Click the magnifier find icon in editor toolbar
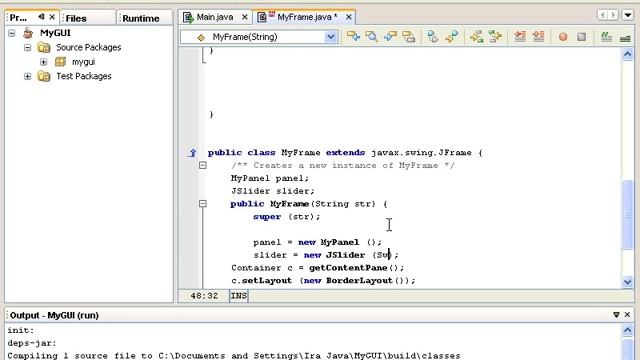Viewport: 640px width, 360px height. click(x=371, y=37)
